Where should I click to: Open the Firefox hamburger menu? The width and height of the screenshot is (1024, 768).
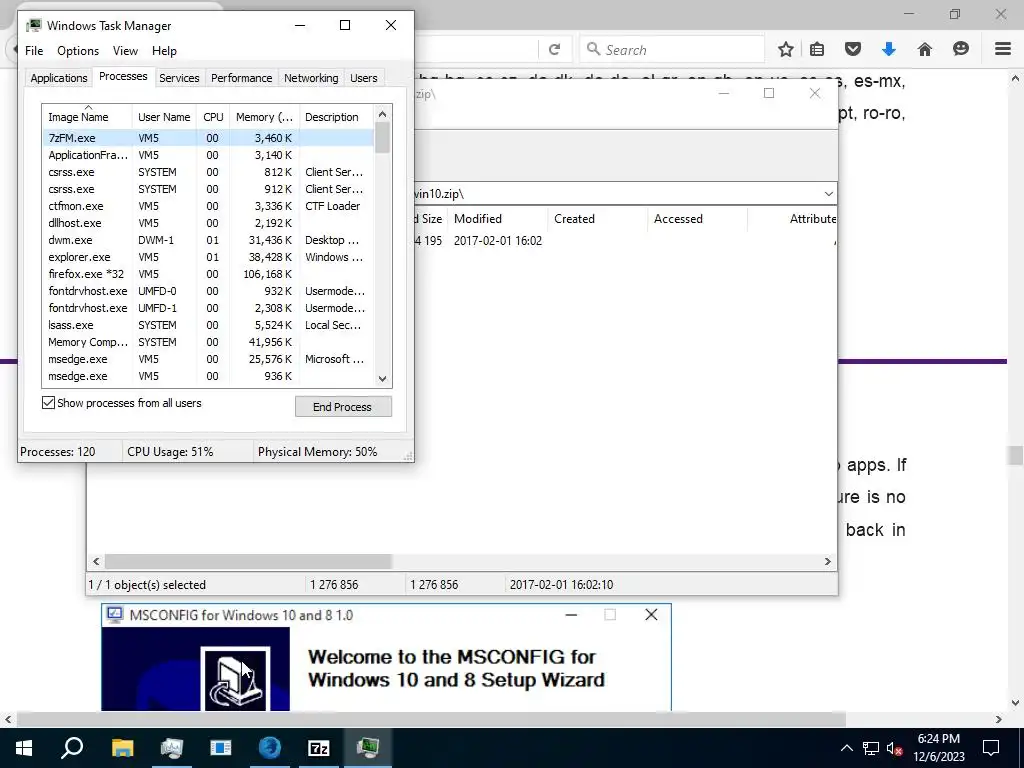coord(1003,49)
